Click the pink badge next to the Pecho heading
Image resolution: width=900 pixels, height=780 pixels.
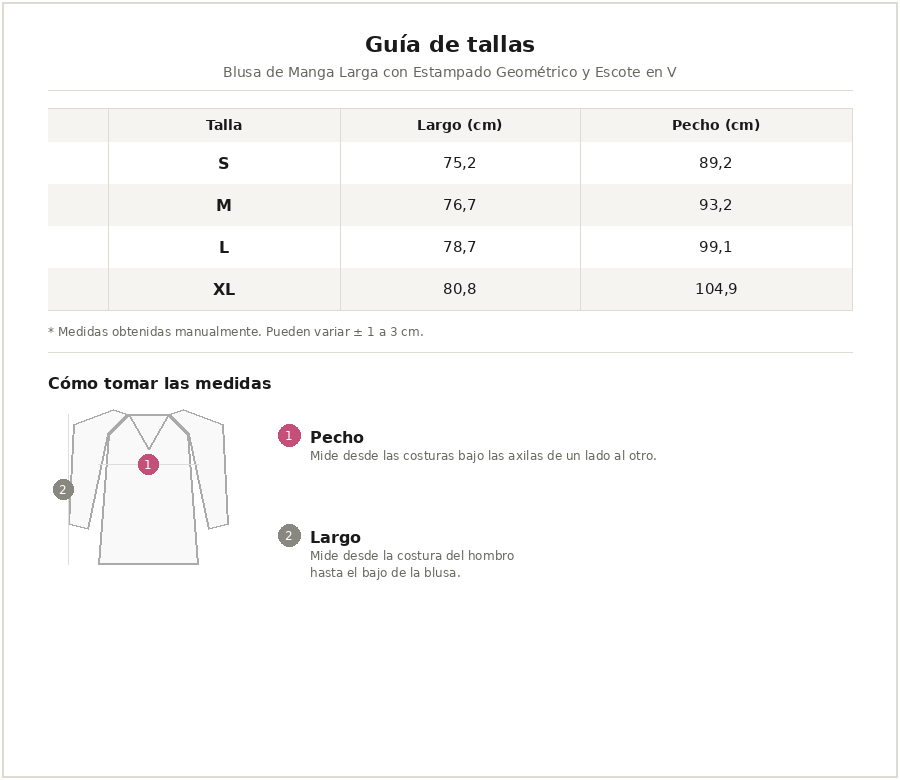point(289,435)
